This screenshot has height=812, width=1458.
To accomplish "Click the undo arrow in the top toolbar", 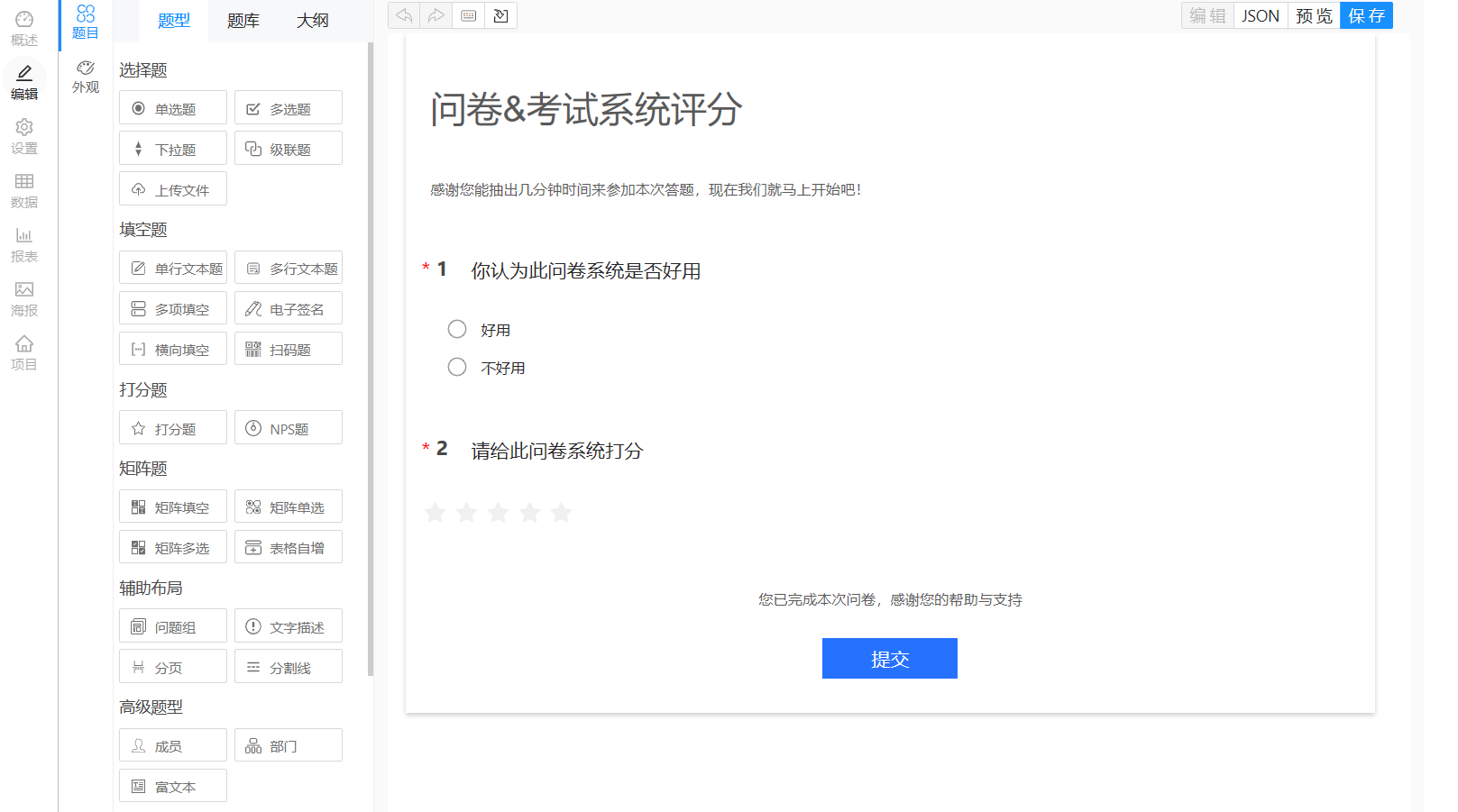I will pos(404,15).
